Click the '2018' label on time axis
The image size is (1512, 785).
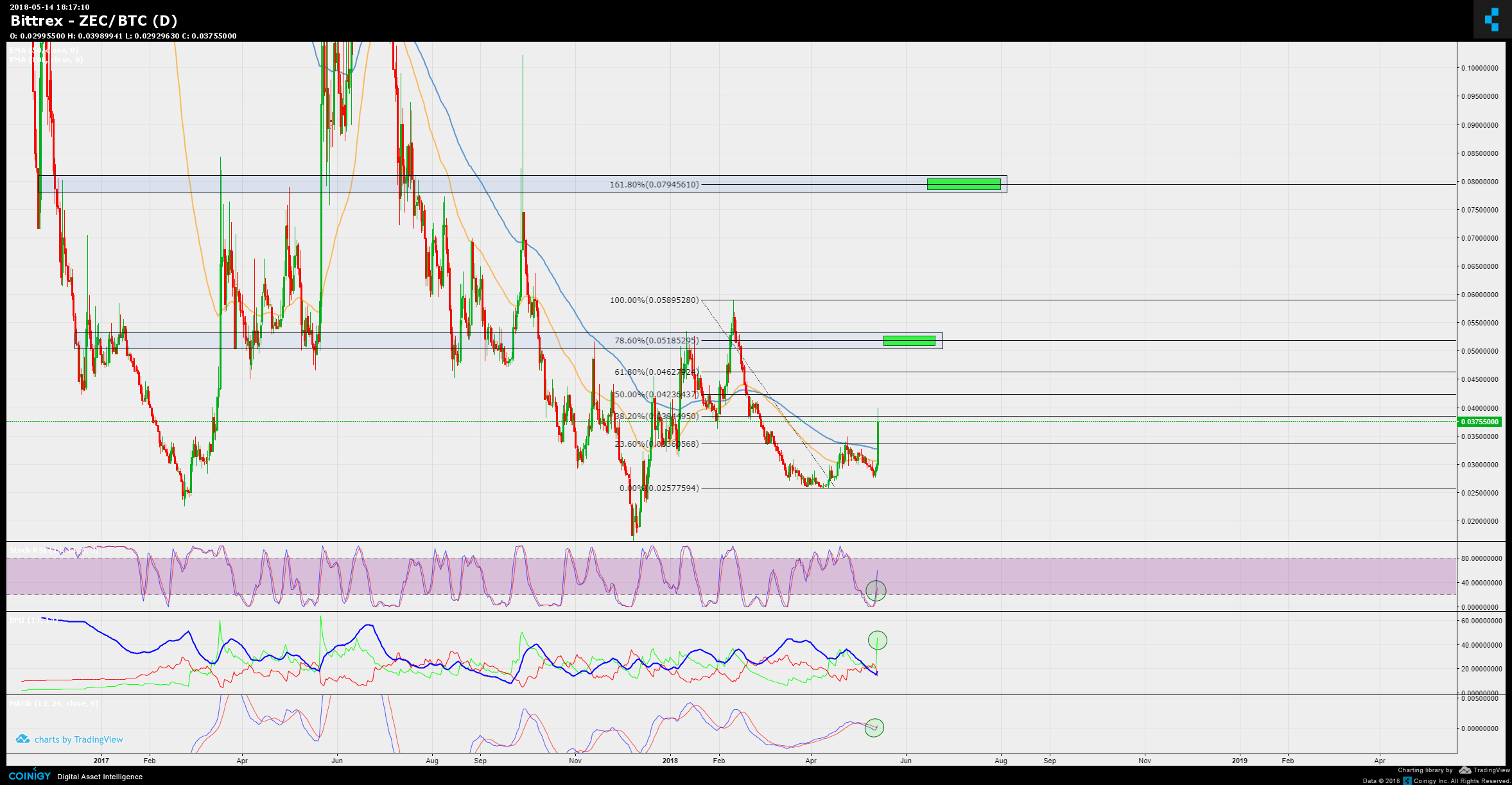coord(670,761)
